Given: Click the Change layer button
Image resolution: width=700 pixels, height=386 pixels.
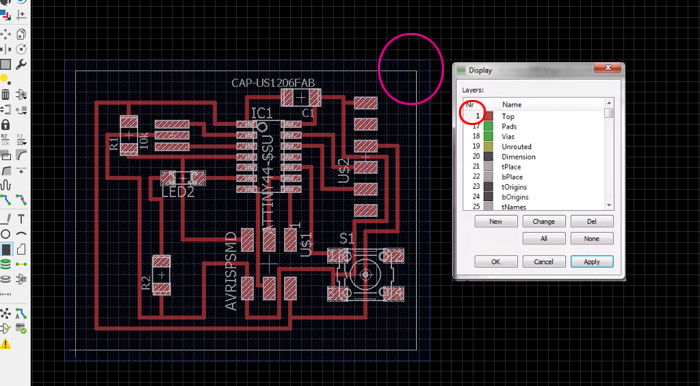Looking at the screenshot, I should pyautogui.click(x=544, y=221).
